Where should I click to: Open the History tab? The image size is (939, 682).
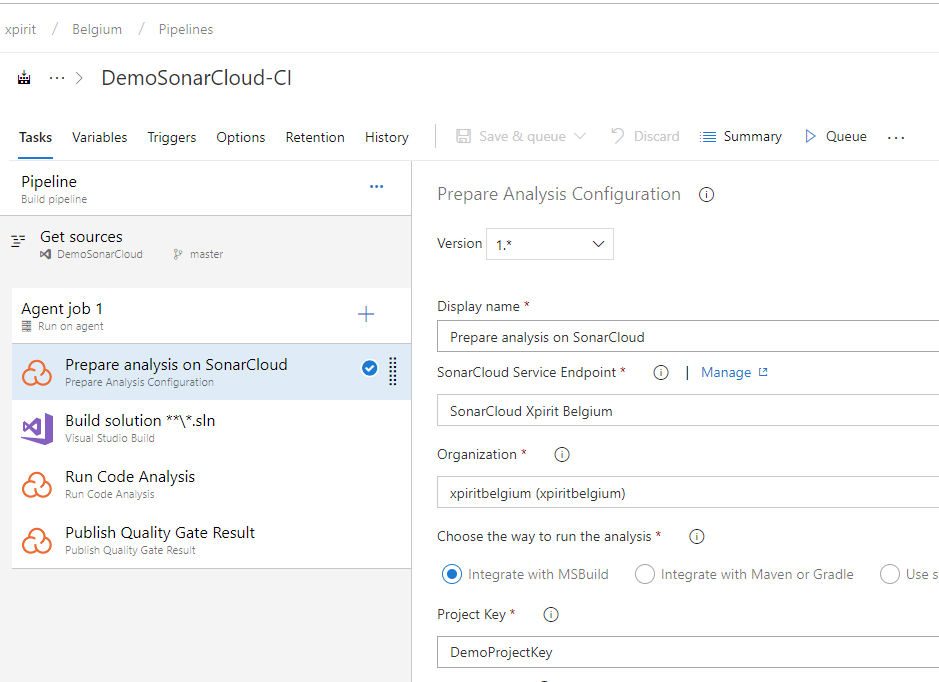click(386, 137)
